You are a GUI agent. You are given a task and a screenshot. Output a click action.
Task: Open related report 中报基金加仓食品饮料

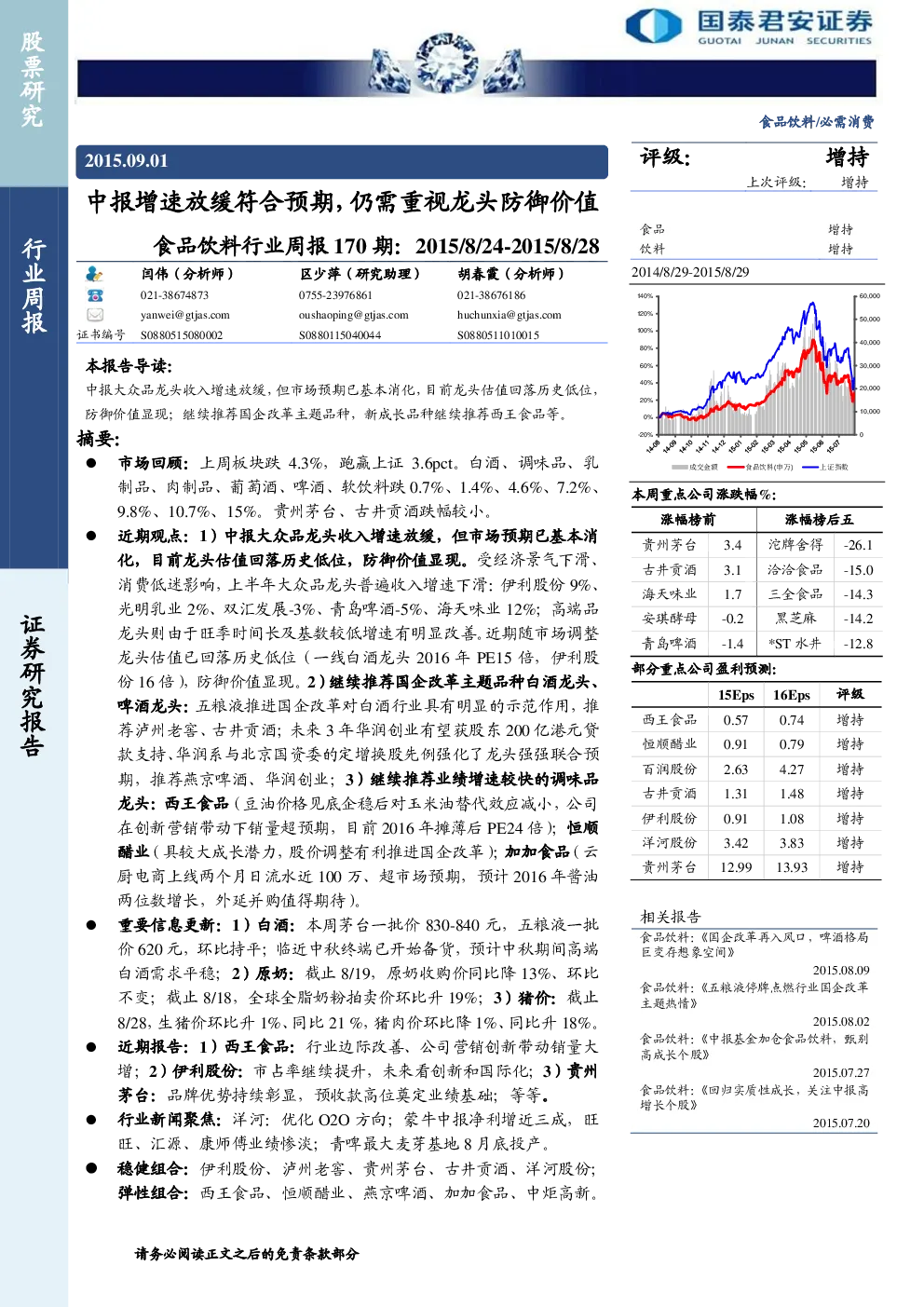click(x=754, y=1047)
